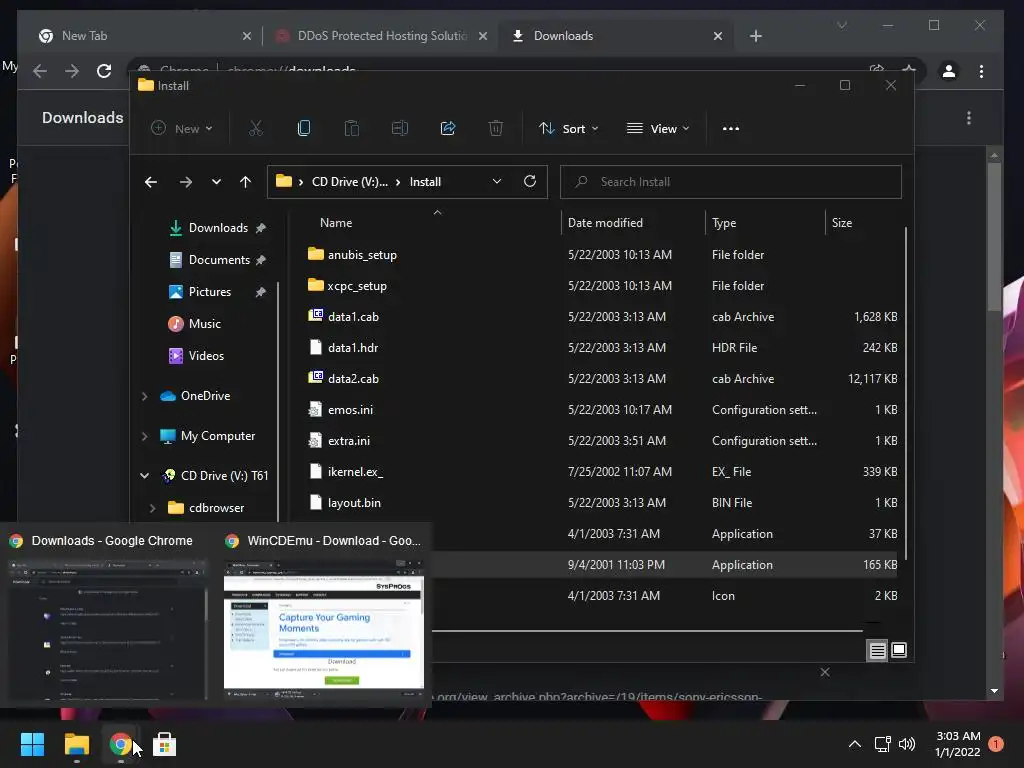Expand the address bar history dropdown
Image resolution: width=1024 pixels, height=768 pixels.
point(496,182)
